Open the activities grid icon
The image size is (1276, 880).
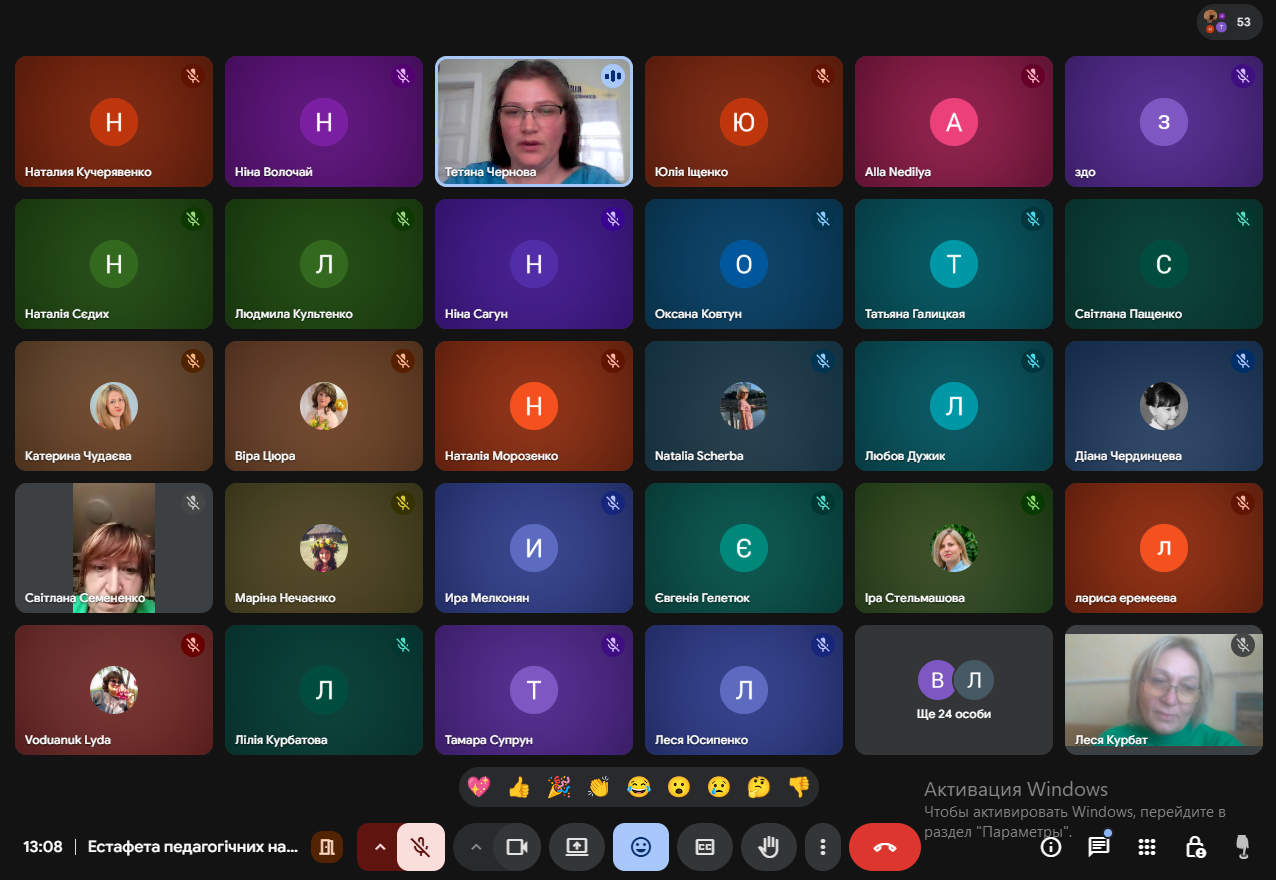click(x=1147, y=847)
